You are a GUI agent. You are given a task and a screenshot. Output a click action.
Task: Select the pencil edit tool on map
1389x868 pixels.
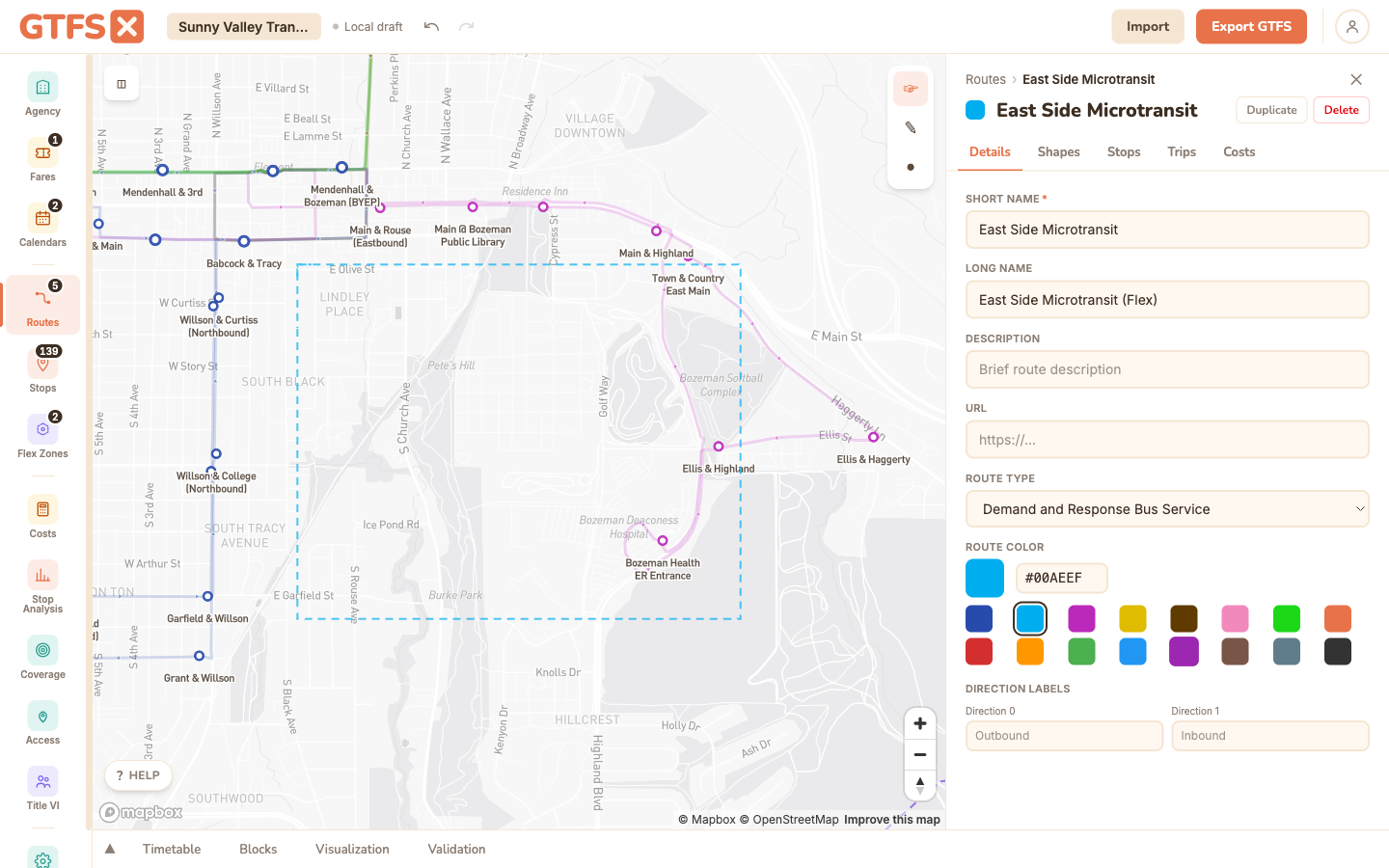(910, 127)
